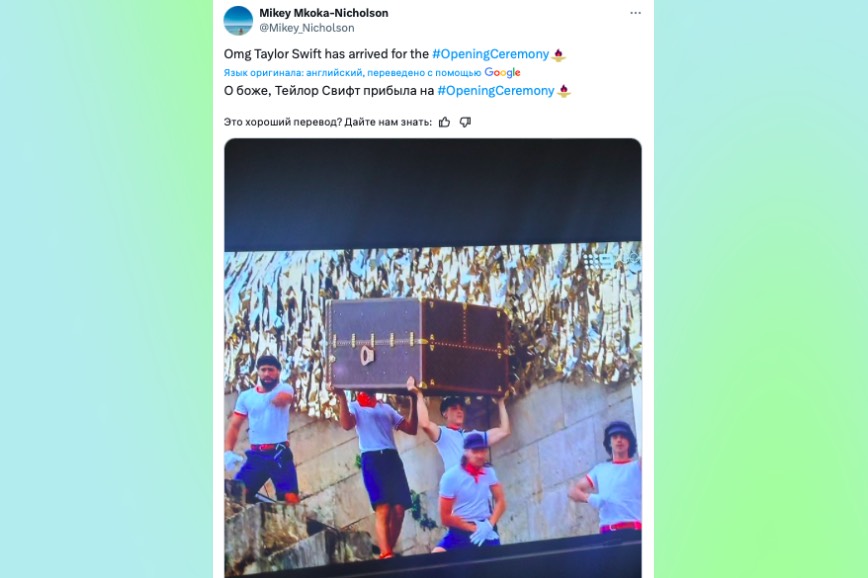Click the torch emoji after English hashtag

559,54
